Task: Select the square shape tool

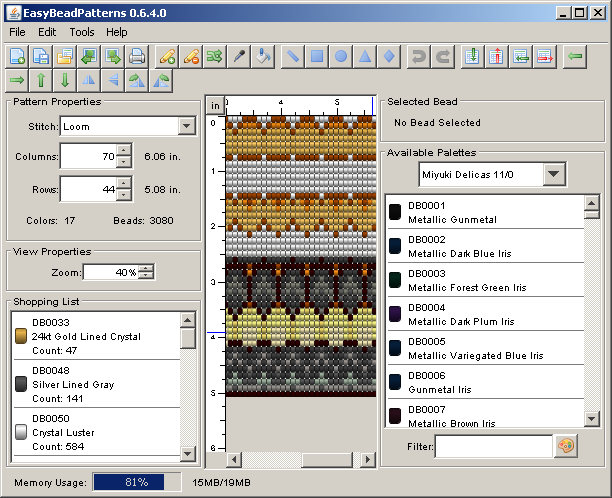Action: [x=317, y=57]
